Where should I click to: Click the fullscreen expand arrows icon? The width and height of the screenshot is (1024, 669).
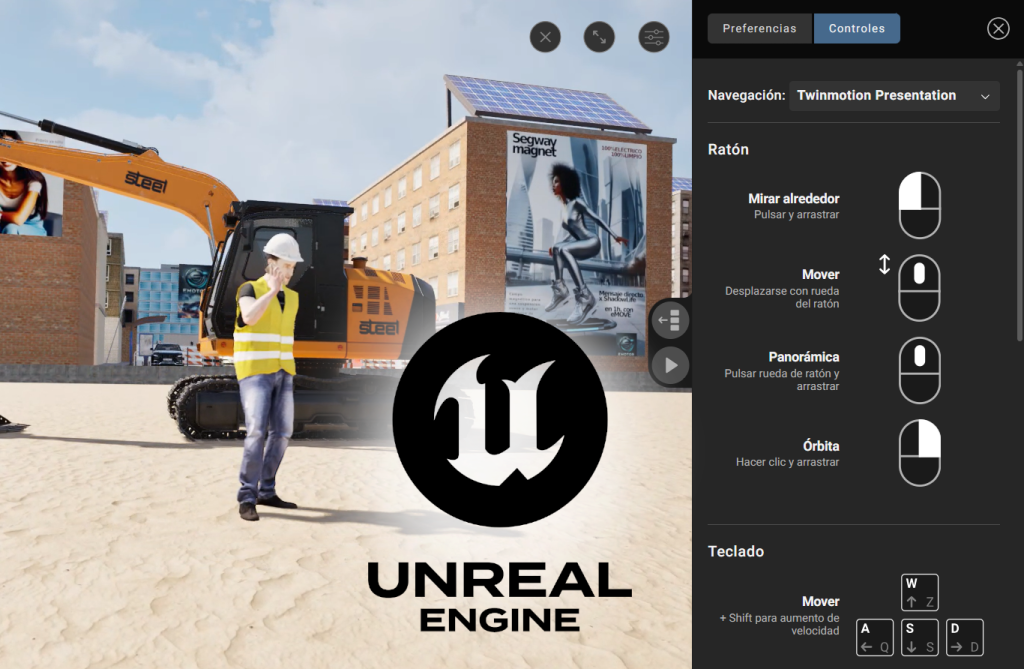(599, 38)
